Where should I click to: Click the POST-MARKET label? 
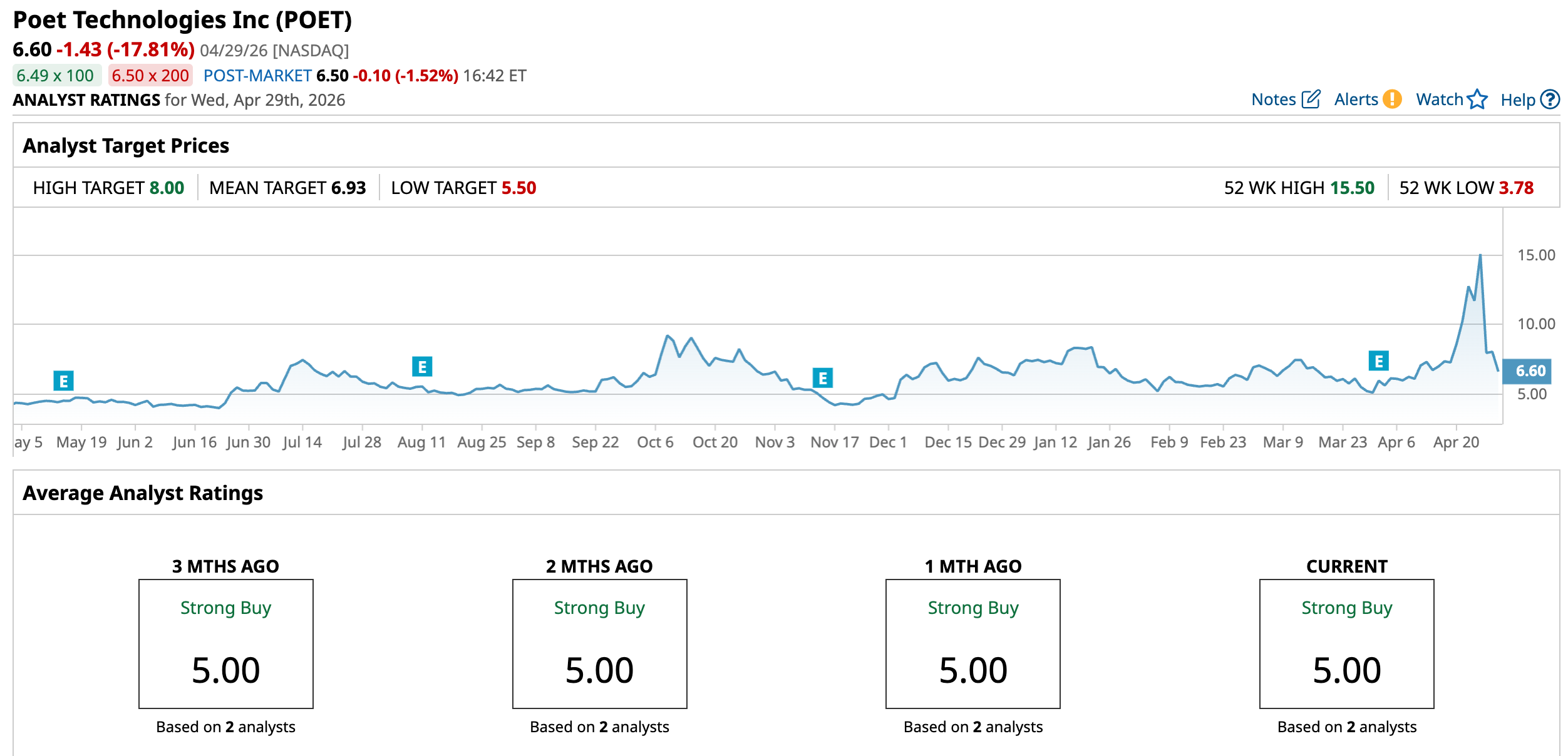point(257,76)
